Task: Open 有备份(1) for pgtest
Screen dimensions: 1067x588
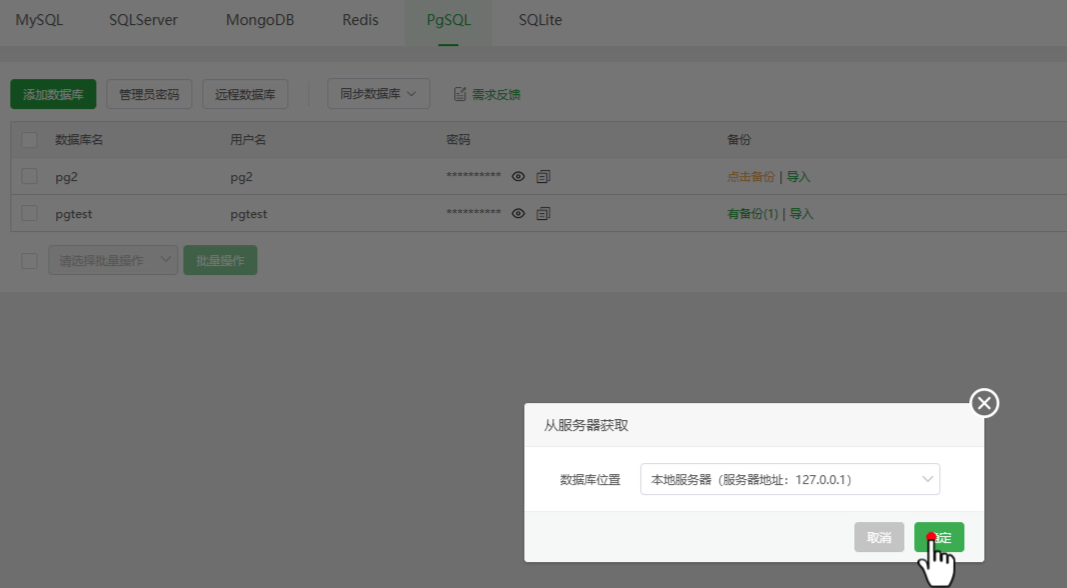Action: pyautogui.click(x=753, y=214)
